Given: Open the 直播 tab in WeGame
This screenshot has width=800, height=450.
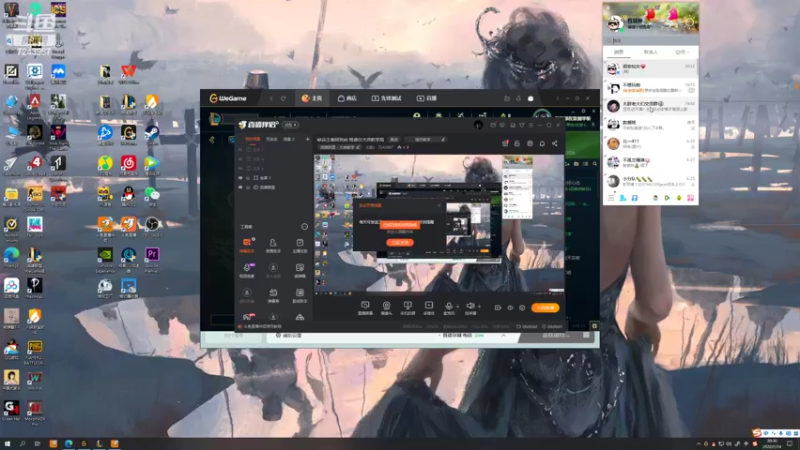Looking at the screenshot, I should pos(427,98).
